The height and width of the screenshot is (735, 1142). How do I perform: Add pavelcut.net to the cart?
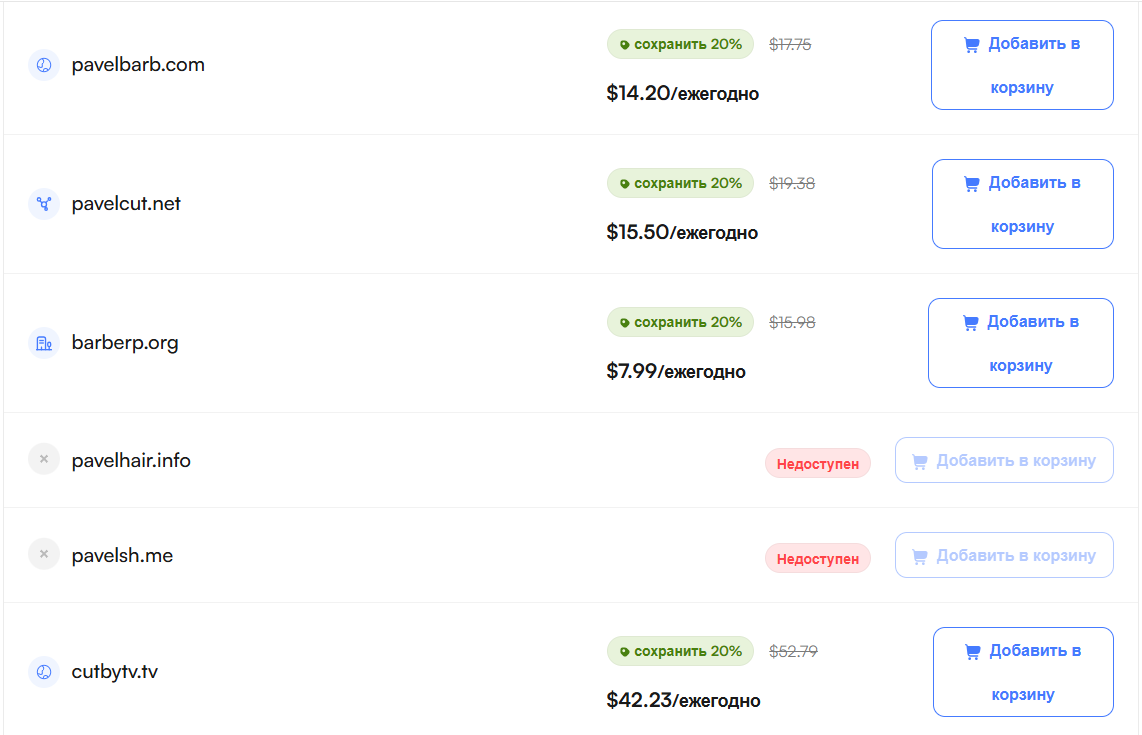(1022, 204)
